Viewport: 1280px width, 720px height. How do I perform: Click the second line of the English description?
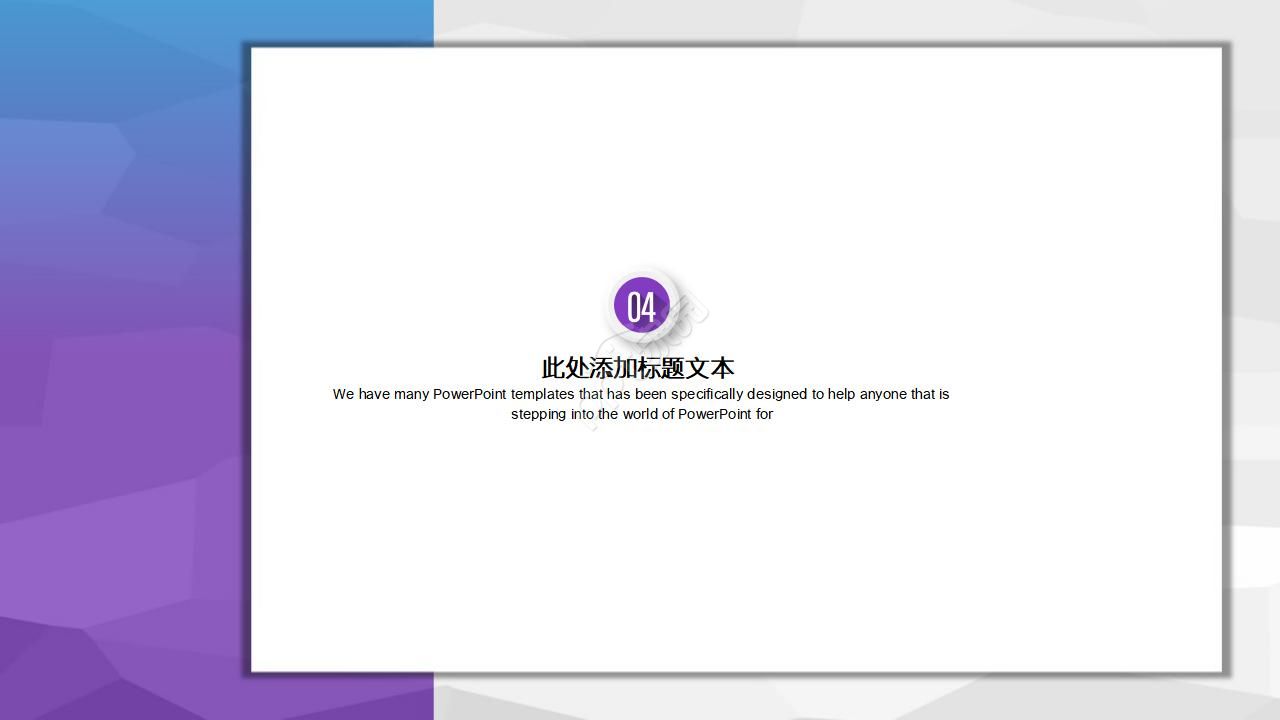[x=640, y=414]
